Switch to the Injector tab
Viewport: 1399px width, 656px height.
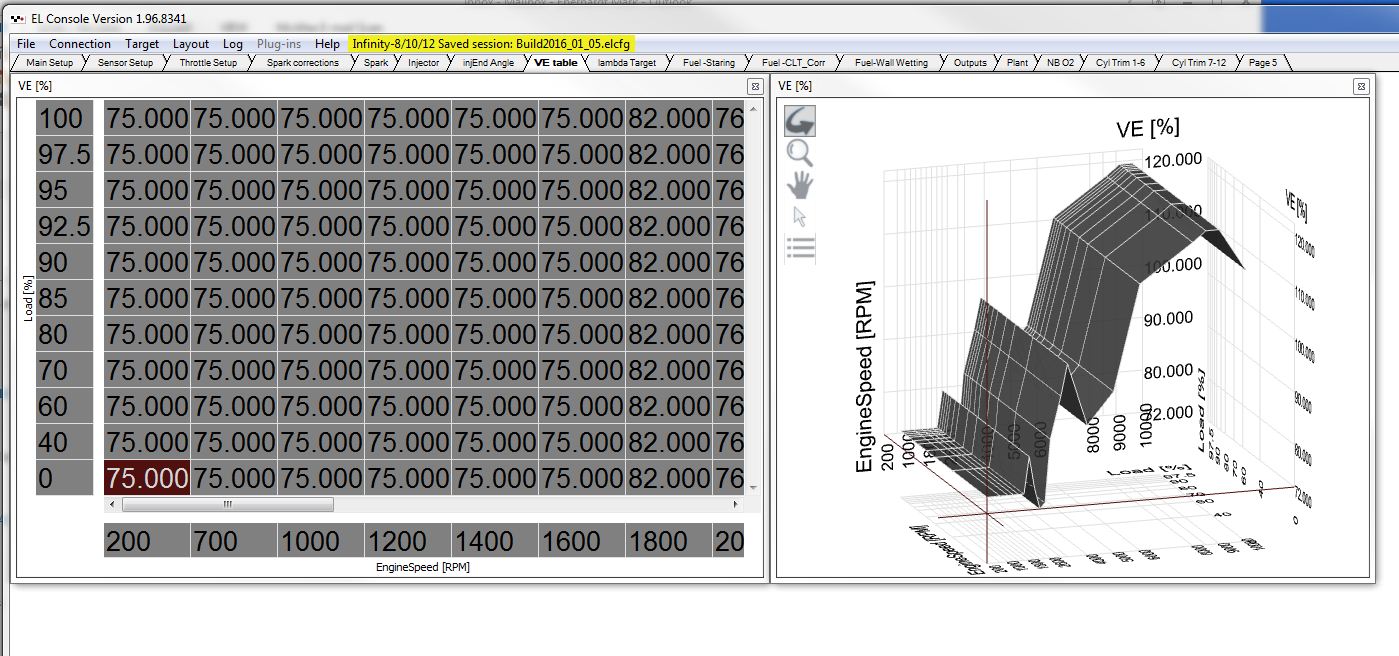click(x=423, y=63)
